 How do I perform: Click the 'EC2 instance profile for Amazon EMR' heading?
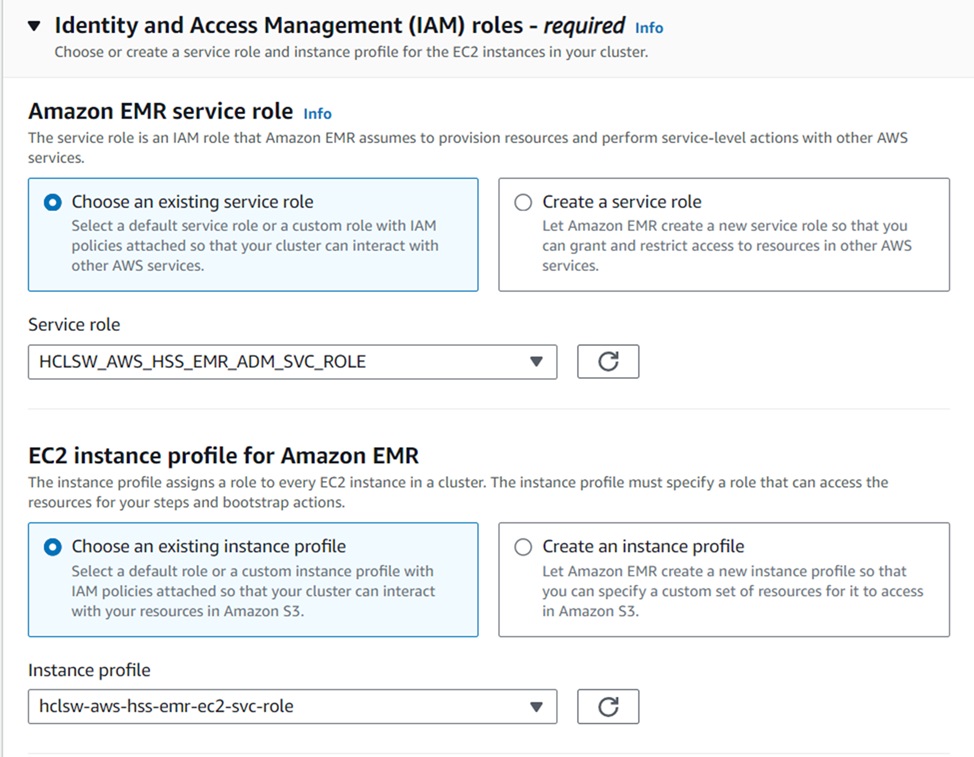coord(223,456)
